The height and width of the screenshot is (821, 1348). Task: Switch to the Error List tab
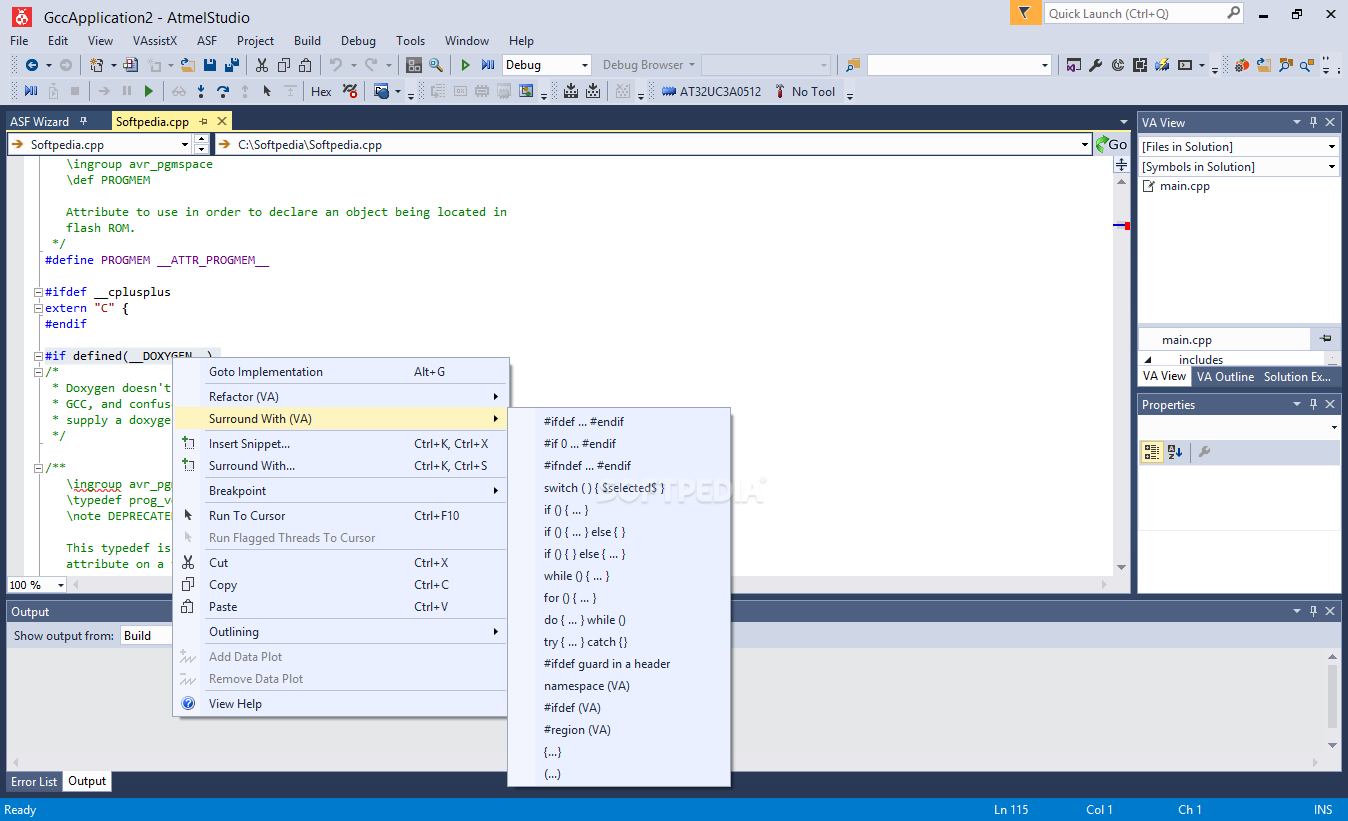pyautogui.click(x=34, y=781)
